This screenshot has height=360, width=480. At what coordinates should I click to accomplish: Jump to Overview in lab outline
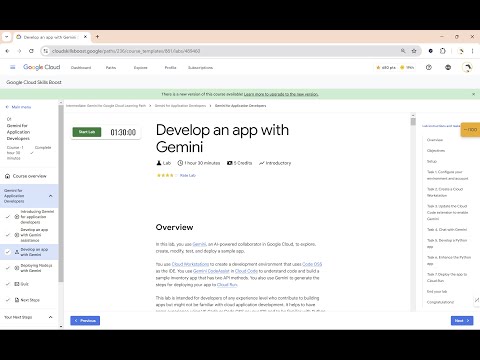click(435, 140)
